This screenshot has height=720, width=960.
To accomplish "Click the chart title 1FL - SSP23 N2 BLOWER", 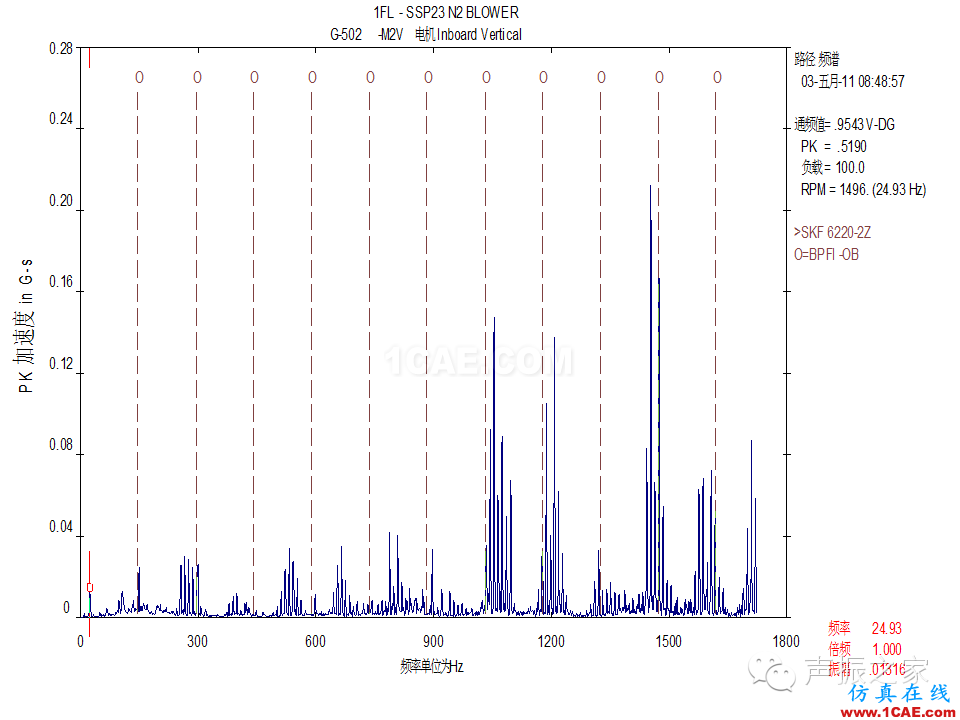I will click(446, 12).
